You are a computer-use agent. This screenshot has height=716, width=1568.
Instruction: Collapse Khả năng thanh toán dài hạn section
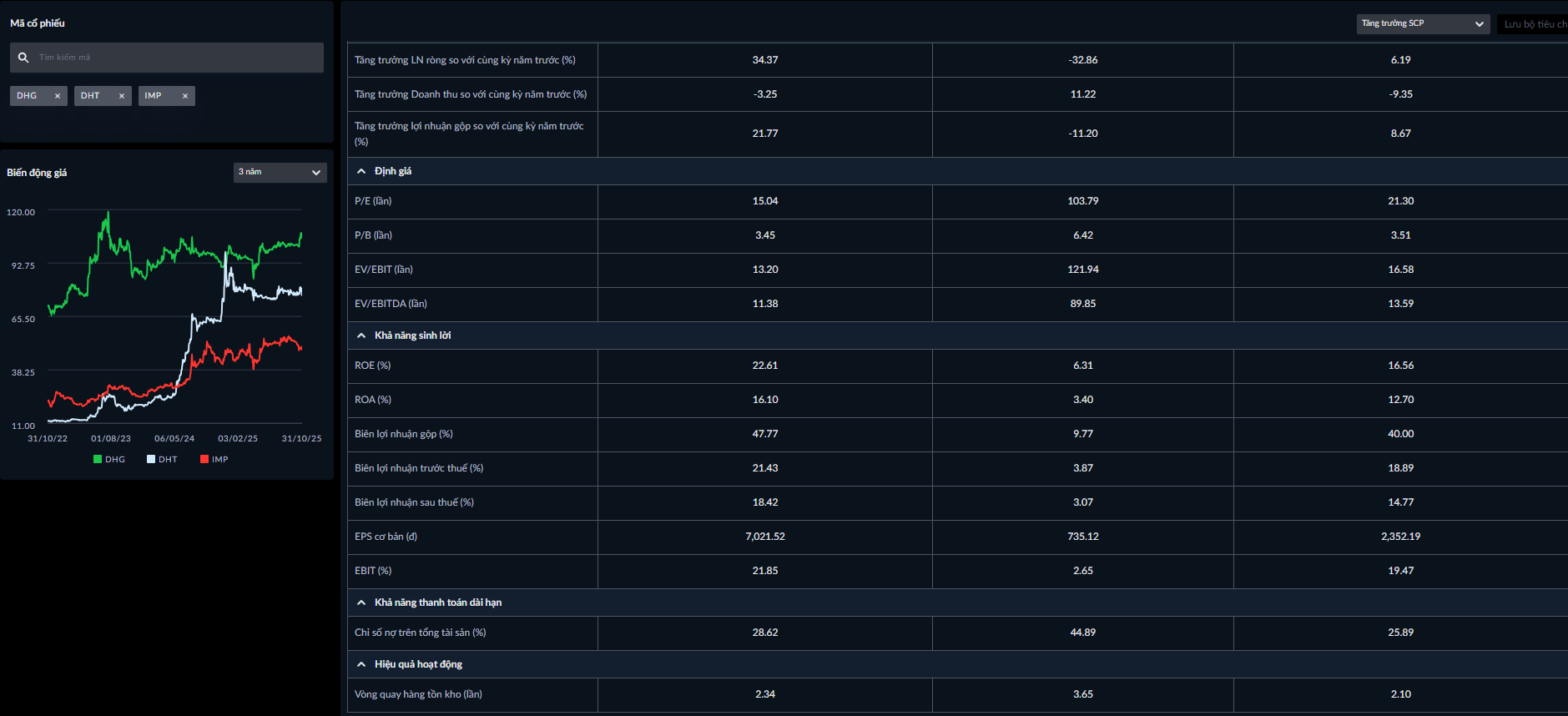coord(361,603)
